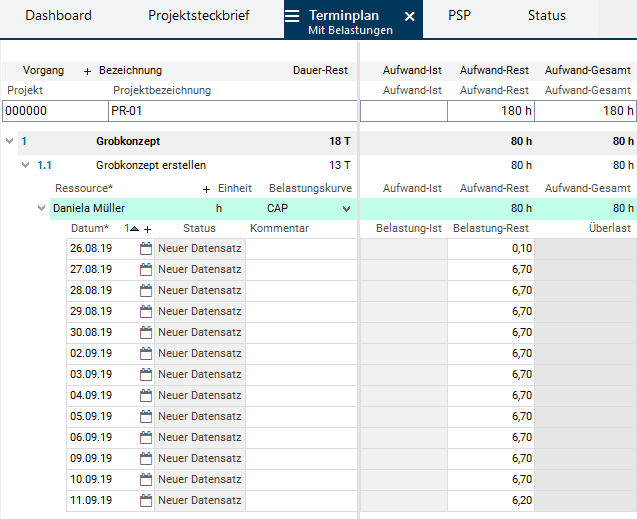This screenshot has height=519, width=637.
Task: Select the project Aufwand-Ist empty field
Action: coord(404,111)
